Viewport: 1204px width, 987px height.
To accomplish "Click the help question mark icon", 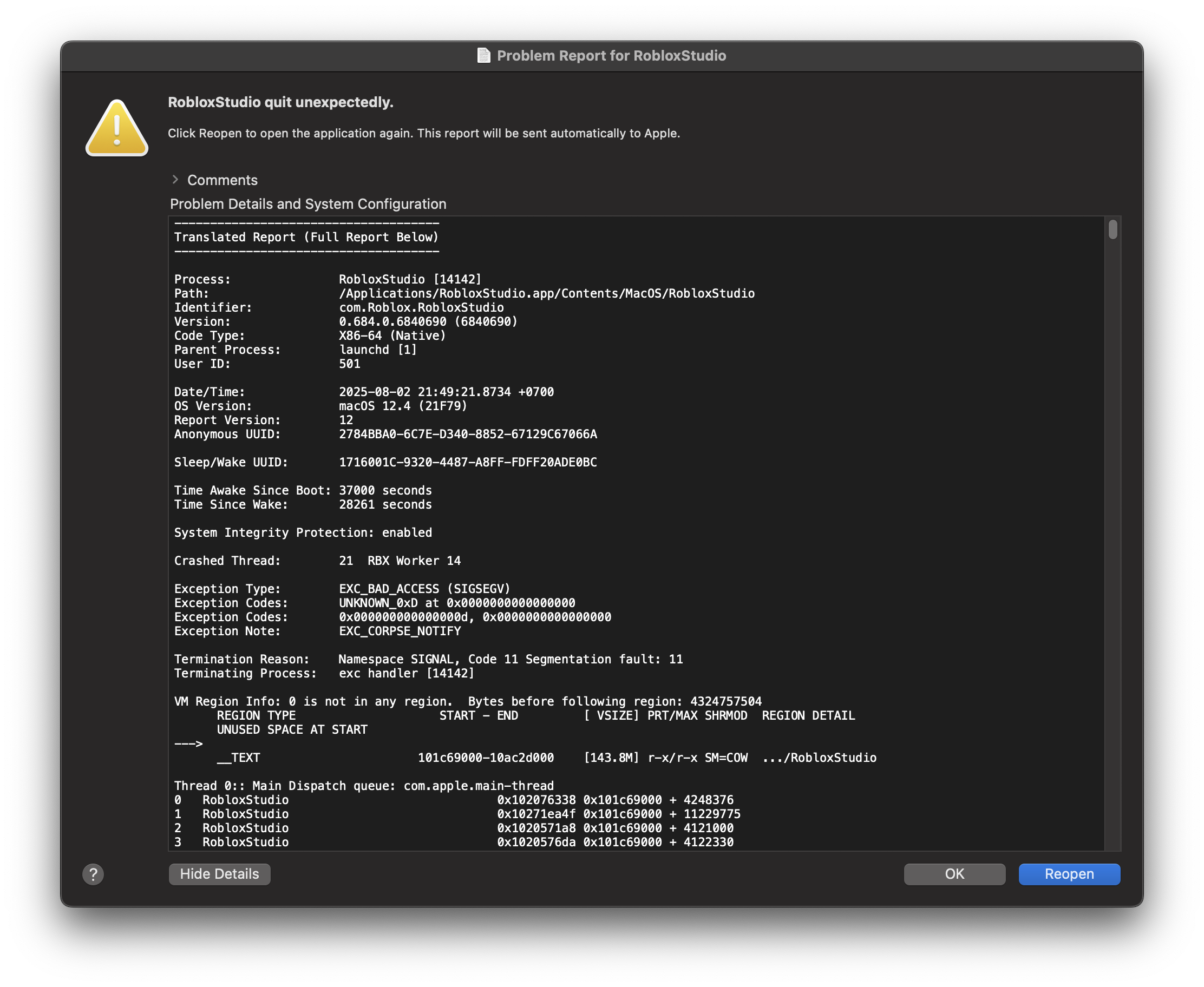I will coord(93,874).
